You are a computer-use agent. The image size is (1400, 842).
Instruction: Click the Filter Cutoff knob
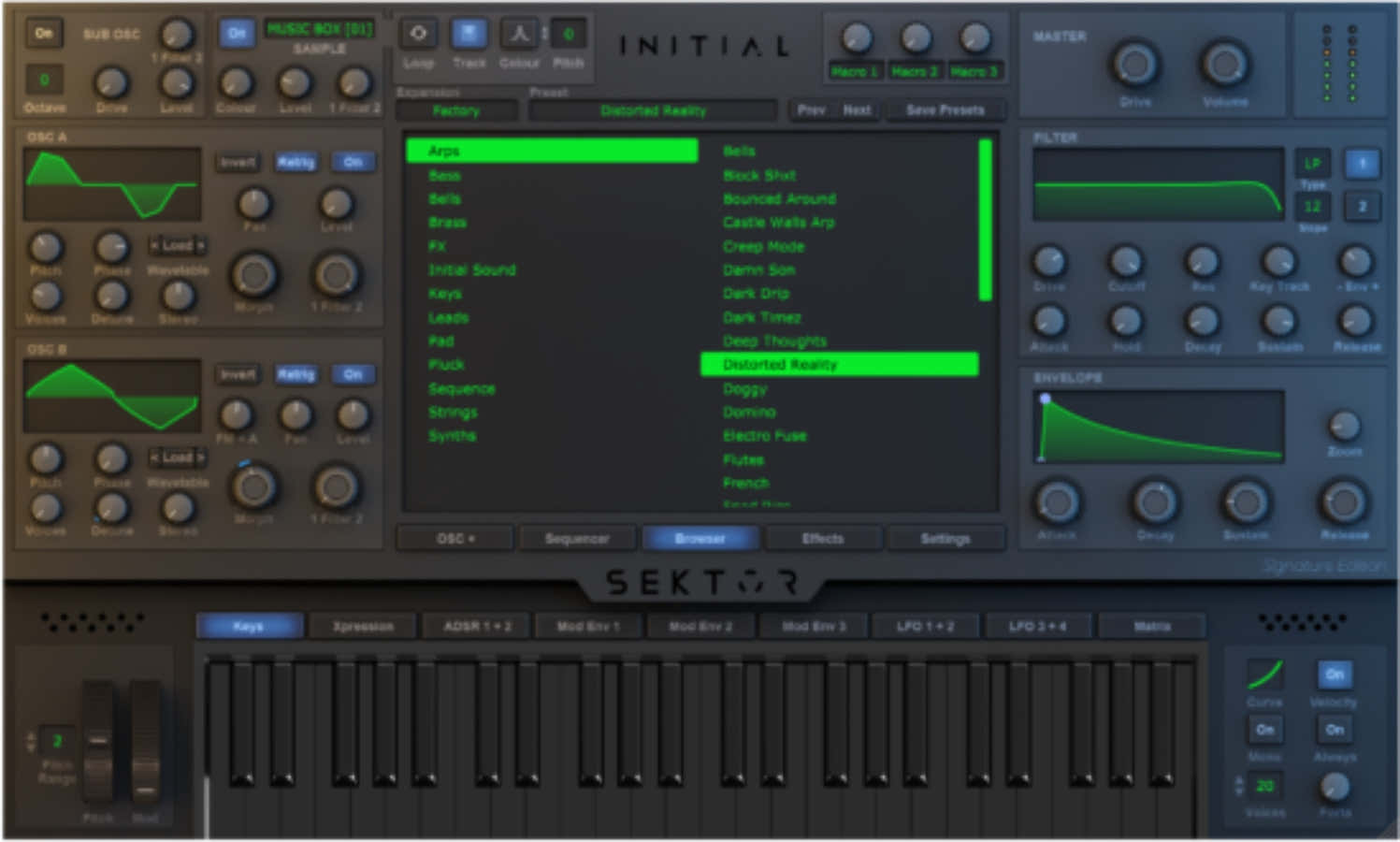point(1125,261)
